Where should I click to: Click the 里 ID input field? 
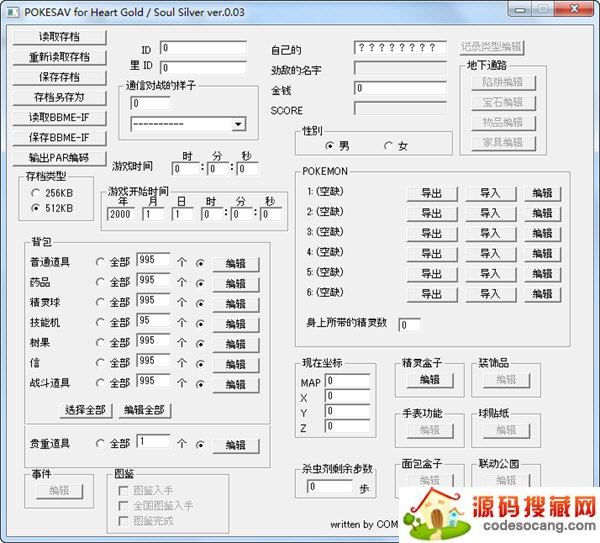[x=203, y=68]
